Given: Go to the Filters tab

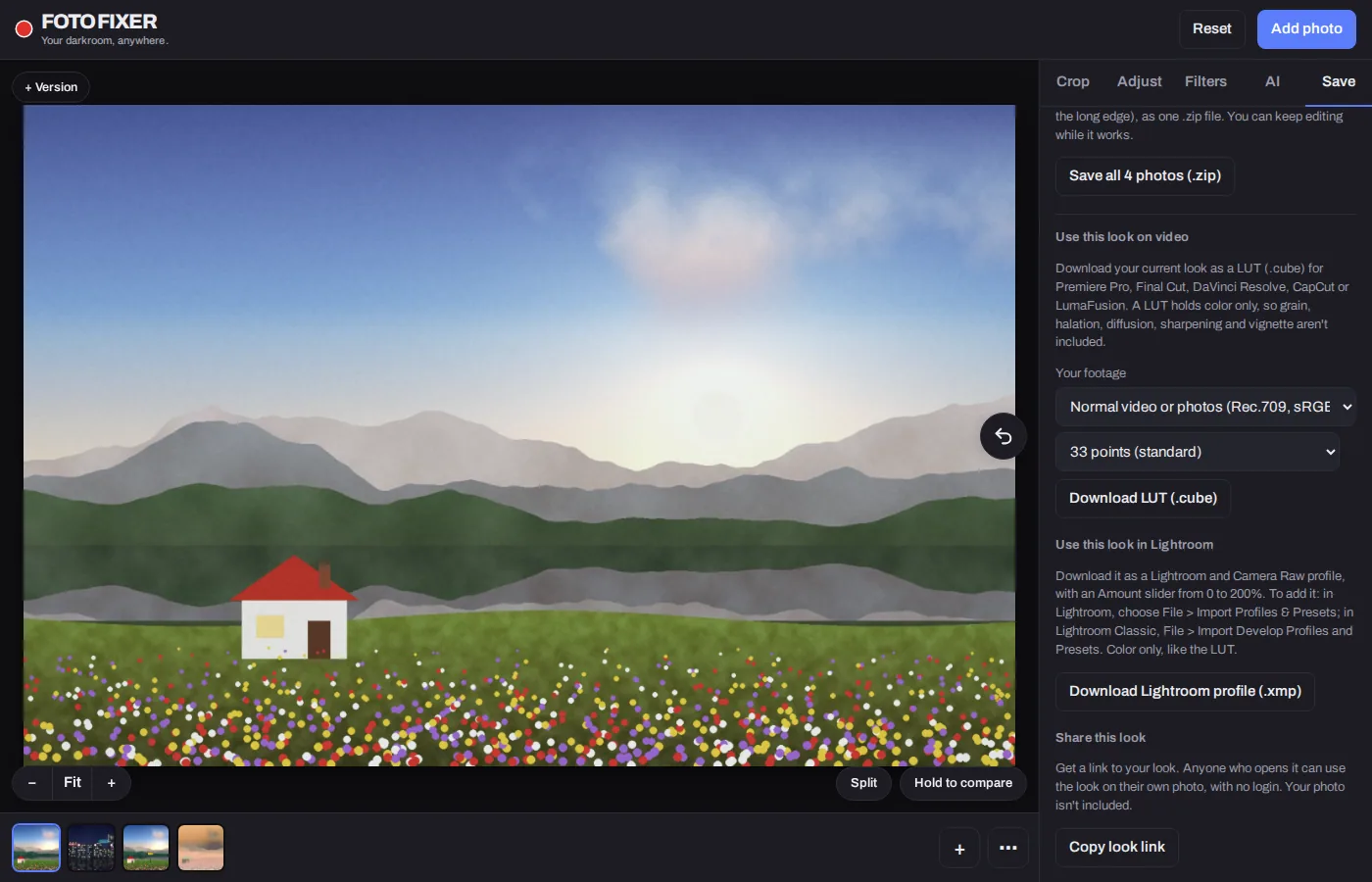Looking at the screenshot, I should pyautogui.click(x=1205, y=82).
